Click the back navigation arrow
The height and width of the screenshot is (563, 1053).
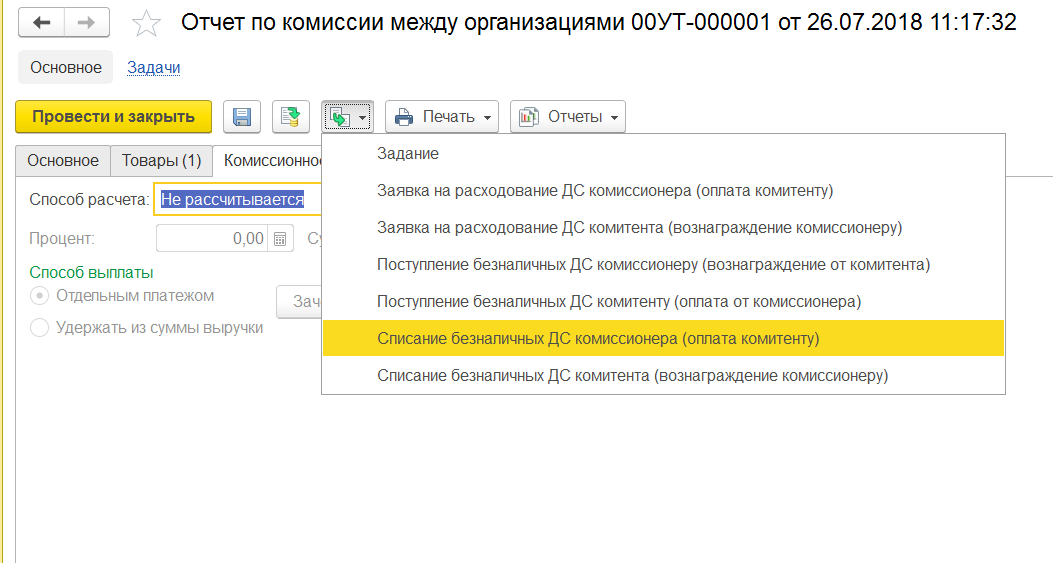42,23
